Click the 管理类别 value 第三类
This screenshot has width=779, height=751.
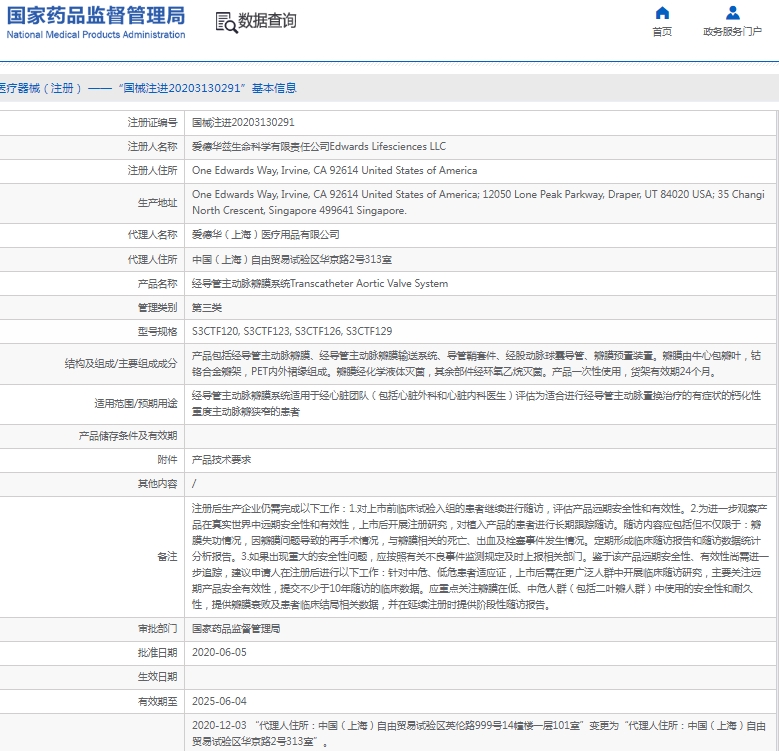coord(208,307)
